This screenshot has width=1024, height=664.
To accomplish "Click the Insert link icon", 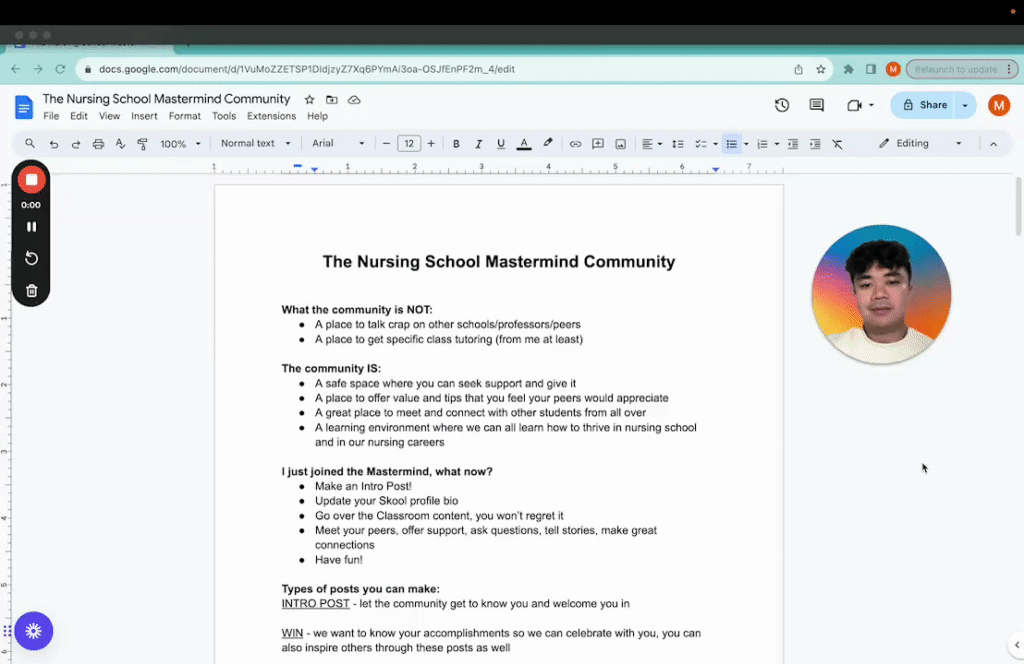I will click(575, 144).
